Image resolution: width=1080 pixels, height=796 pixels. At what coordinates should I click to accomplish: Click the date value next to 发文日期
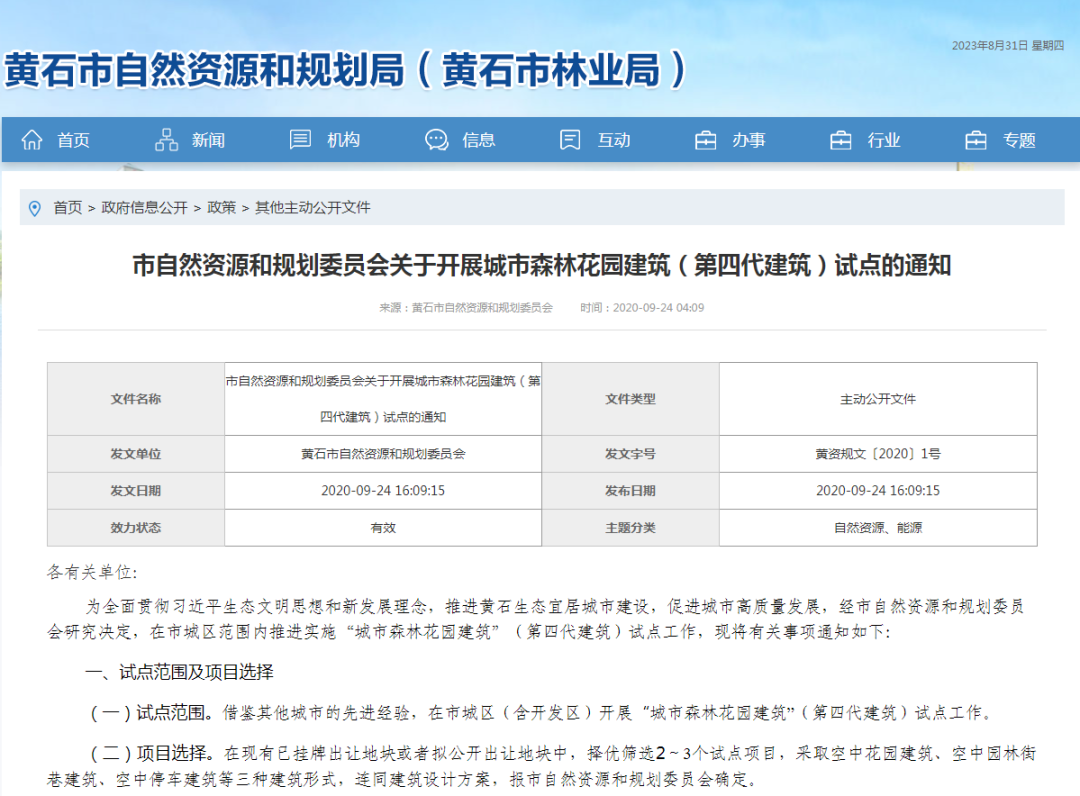tap(383, 490)
